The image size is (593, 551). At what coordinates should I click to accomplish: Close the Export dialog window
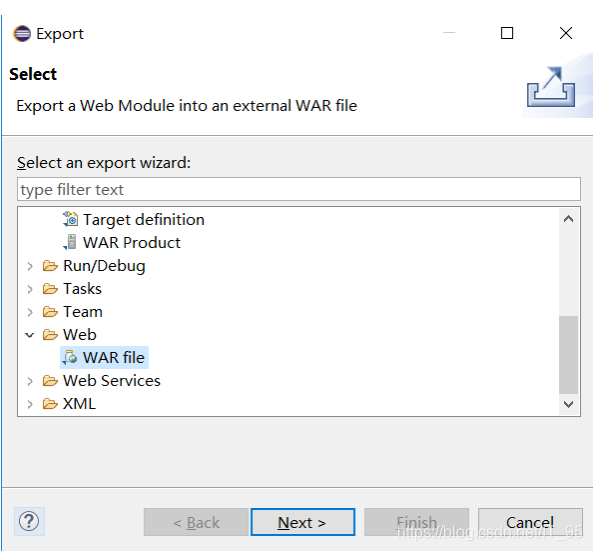[x=566, y=33]
